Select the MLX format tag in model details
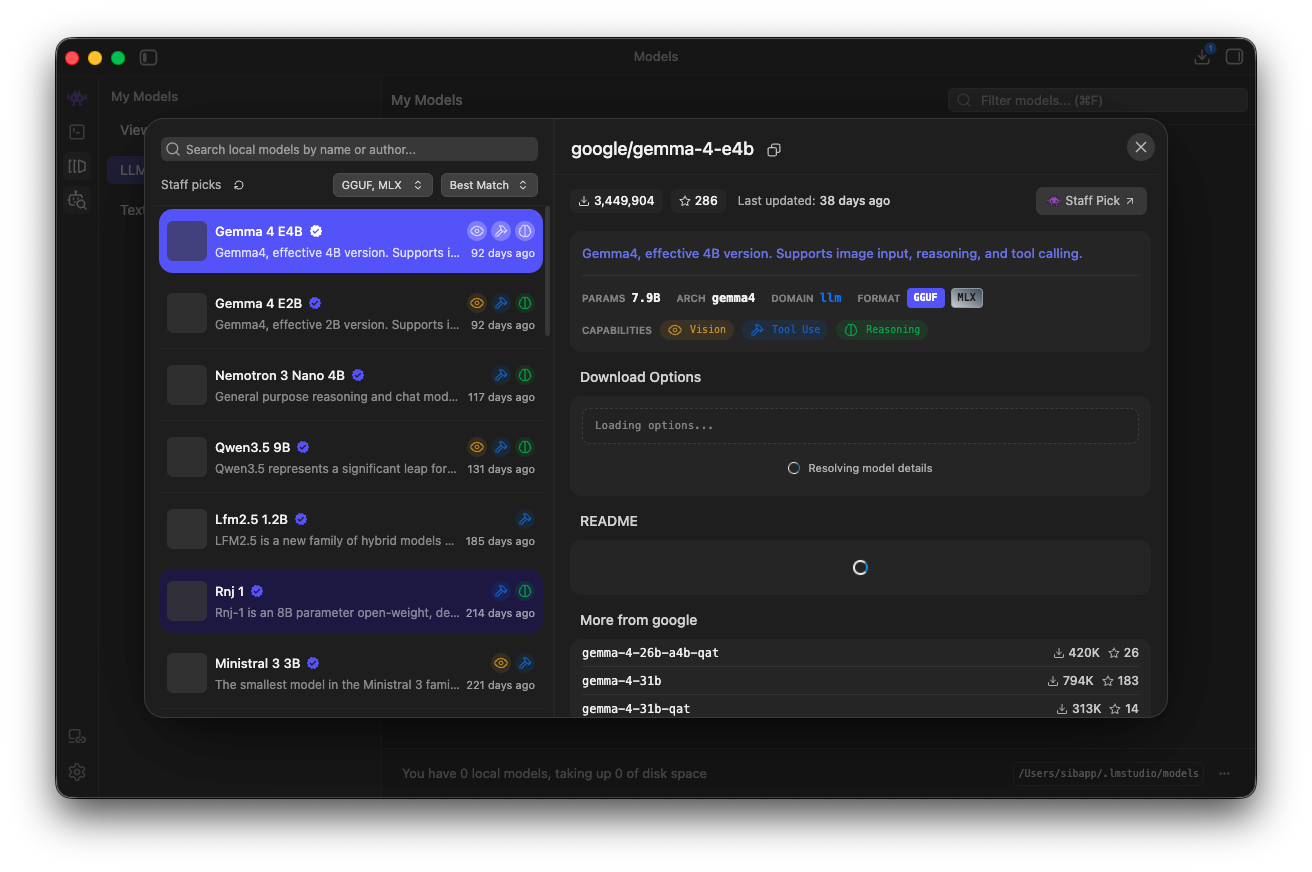The image size is (1312, 872). (x=966, y=298)
